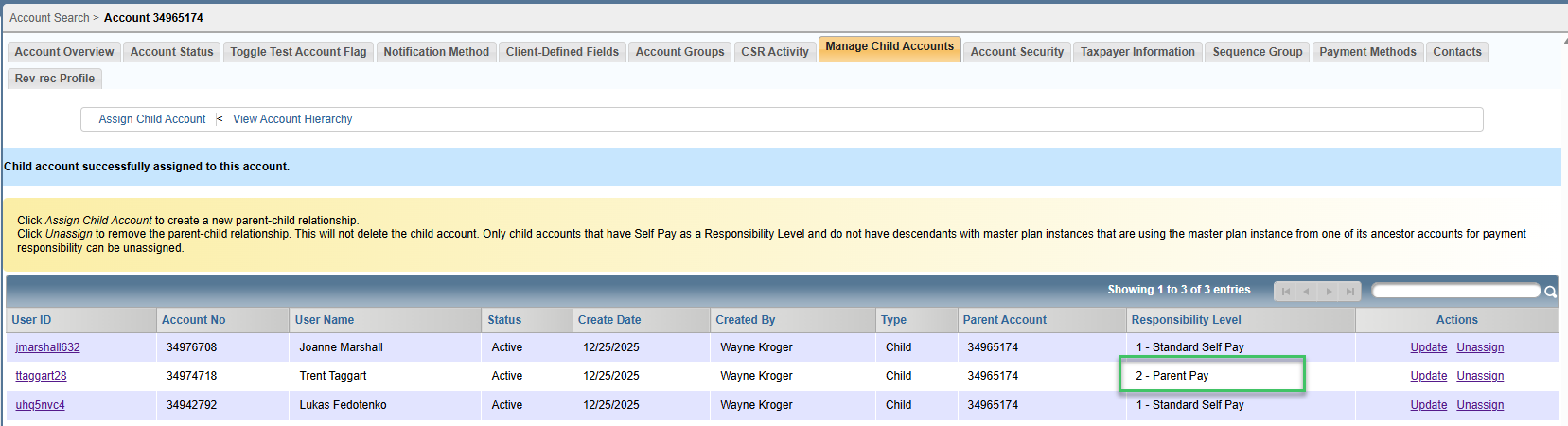Go to previous page of entries

coord(1307,292)
